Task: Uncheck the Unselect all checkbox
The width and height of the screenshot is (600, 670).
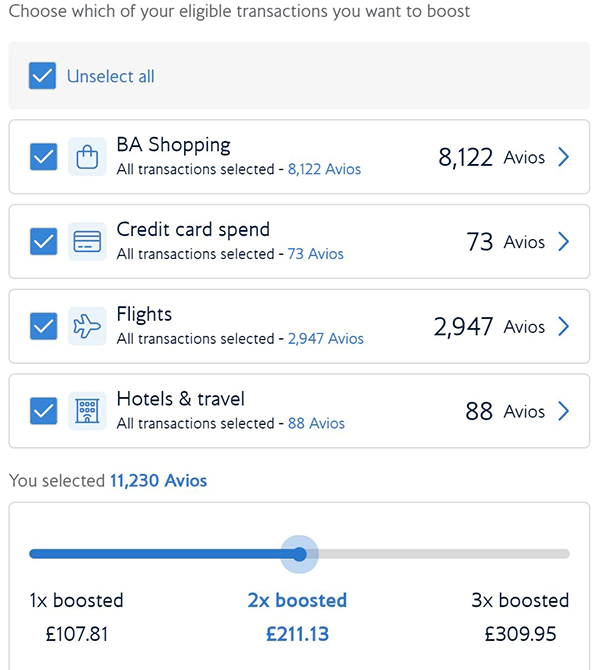Action: click(42, 76)
